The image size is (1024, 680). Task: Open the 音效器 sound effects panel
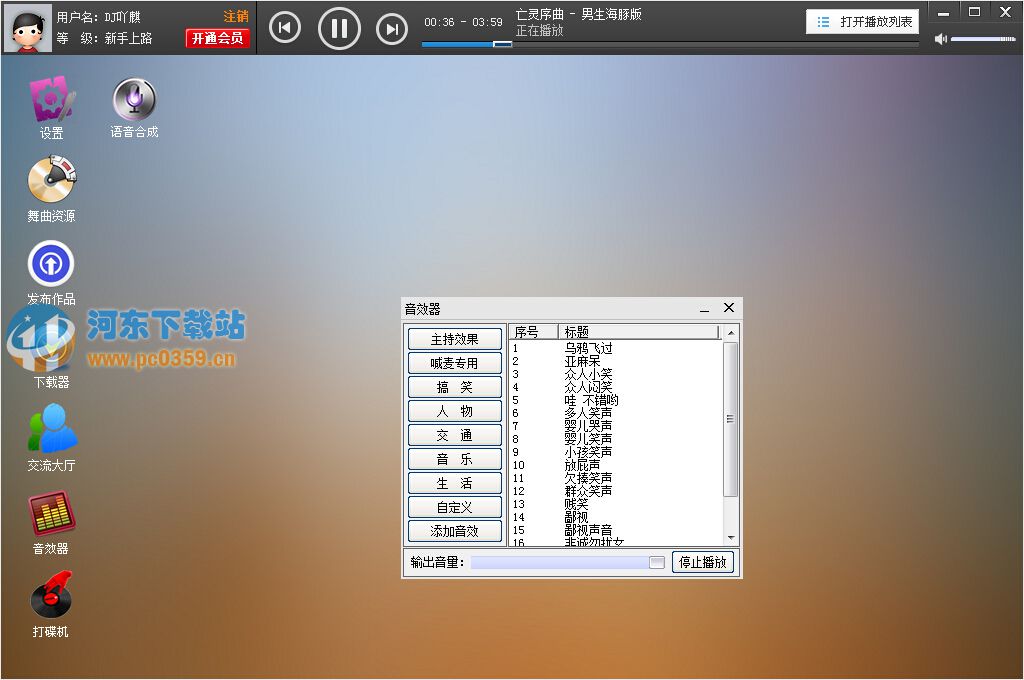tap(50, 520)
